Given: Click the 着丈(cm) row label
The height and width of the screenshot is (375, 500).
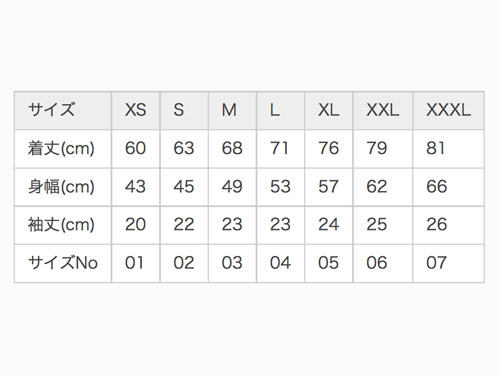Looking at the screenshot, I should tap(63, 149).
